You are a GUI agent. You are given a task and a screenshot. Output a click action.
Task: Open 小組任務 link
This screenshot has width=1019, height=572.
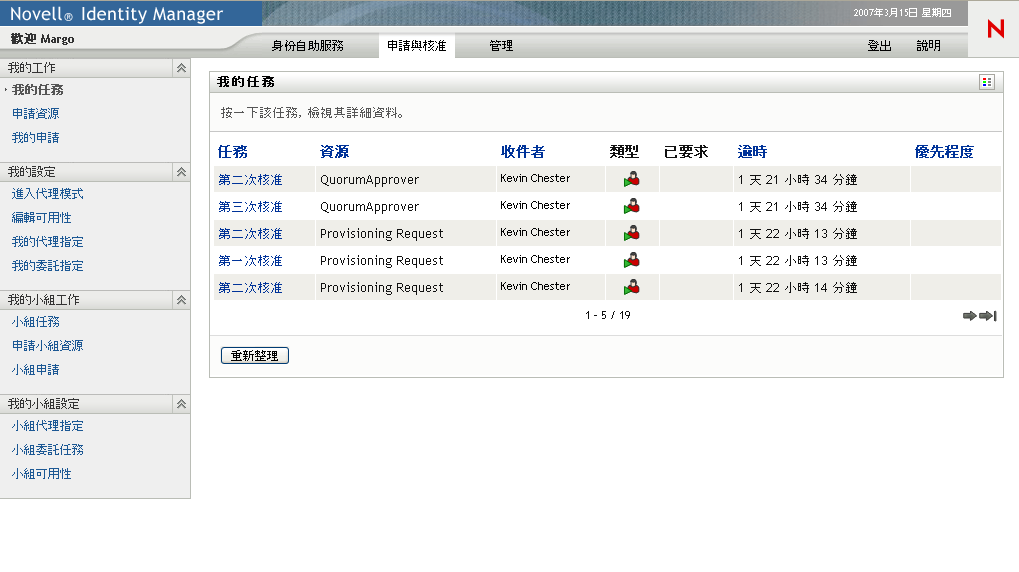click(36, 322)
